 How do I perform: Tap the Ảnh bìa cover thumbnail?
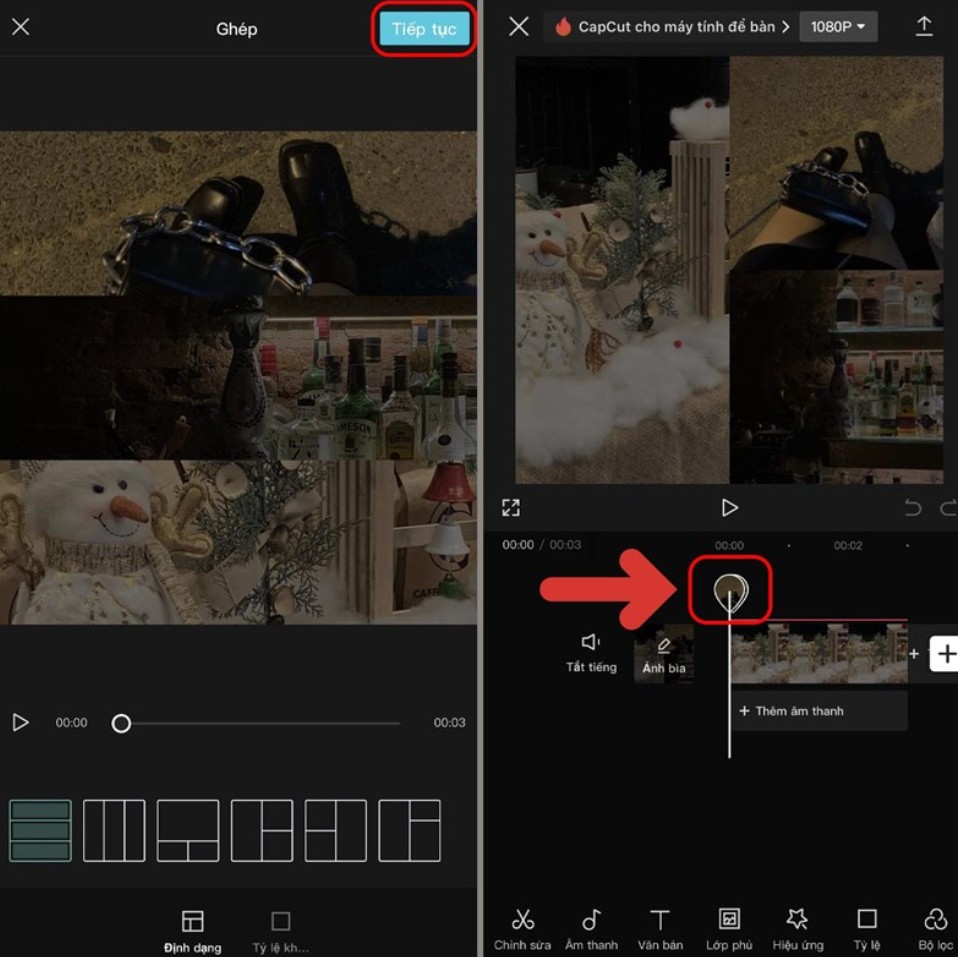[663, 655]
